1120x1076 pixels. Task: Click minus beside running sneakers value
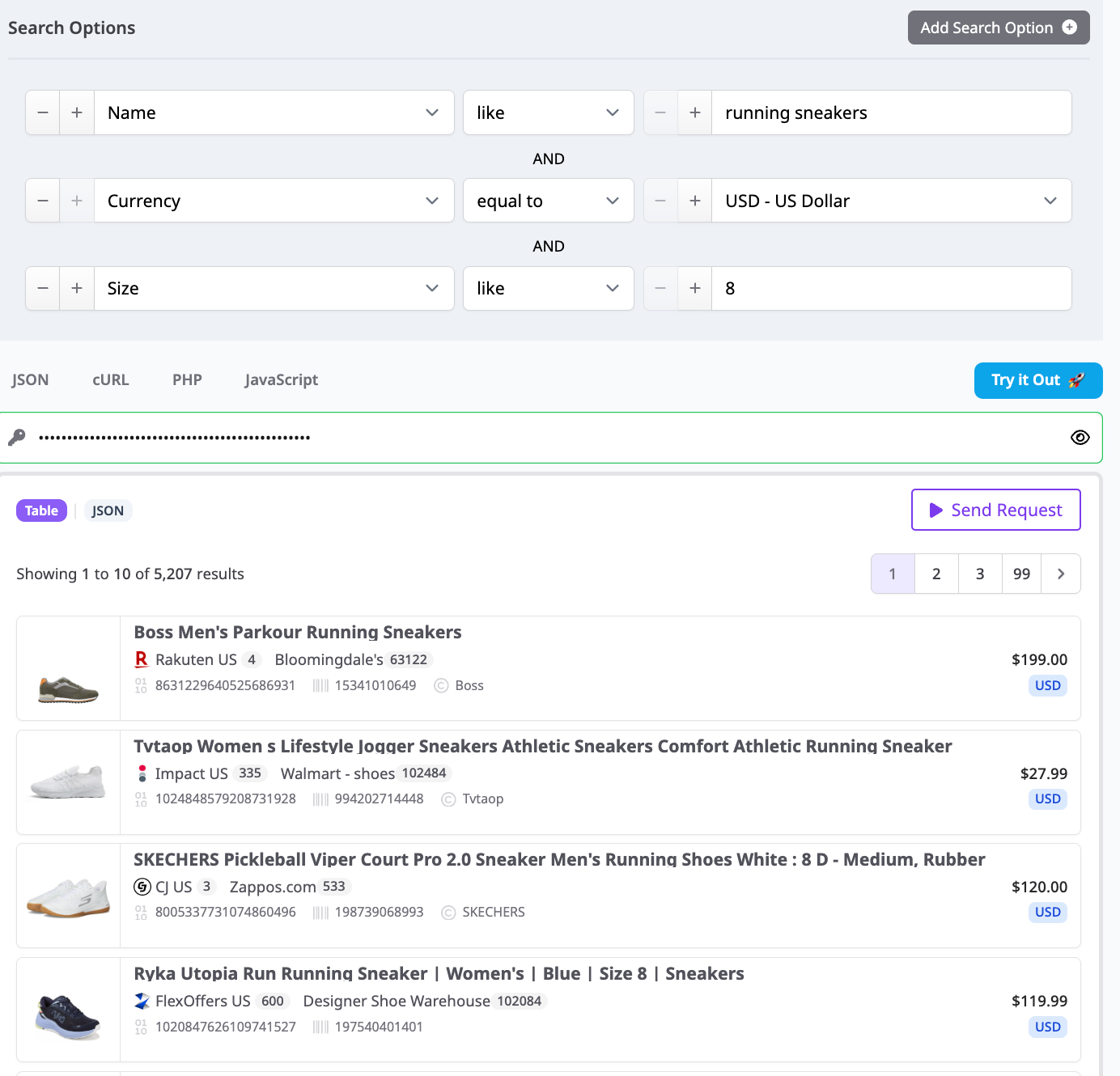pos(660,112)
